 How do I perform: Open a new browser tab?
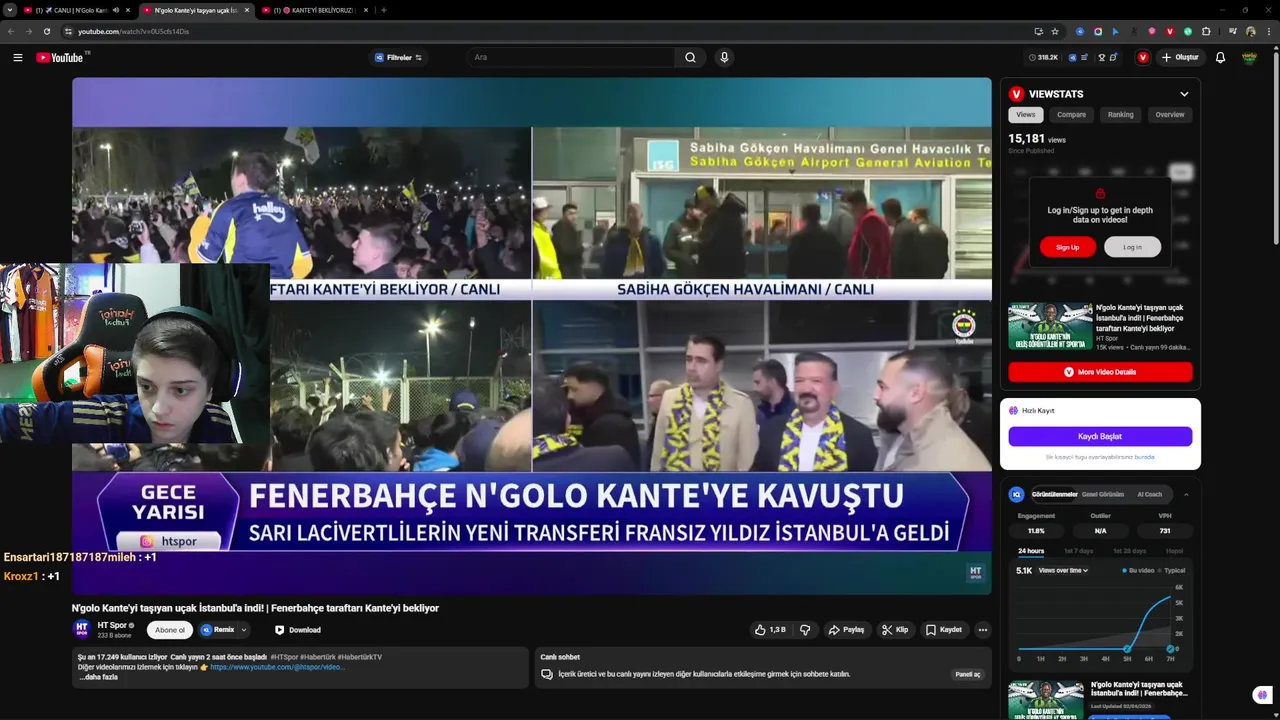click(x=384, y=10)
